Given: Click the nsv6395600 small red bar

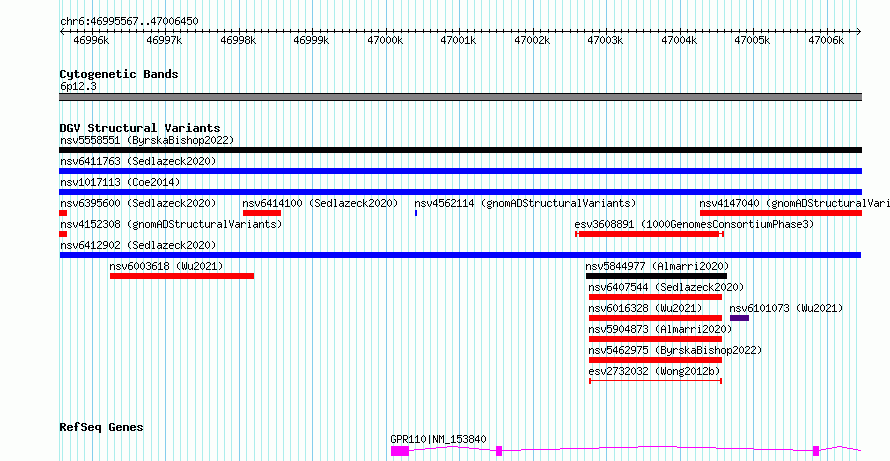Looking at the screenshot, I should (63, 213).
